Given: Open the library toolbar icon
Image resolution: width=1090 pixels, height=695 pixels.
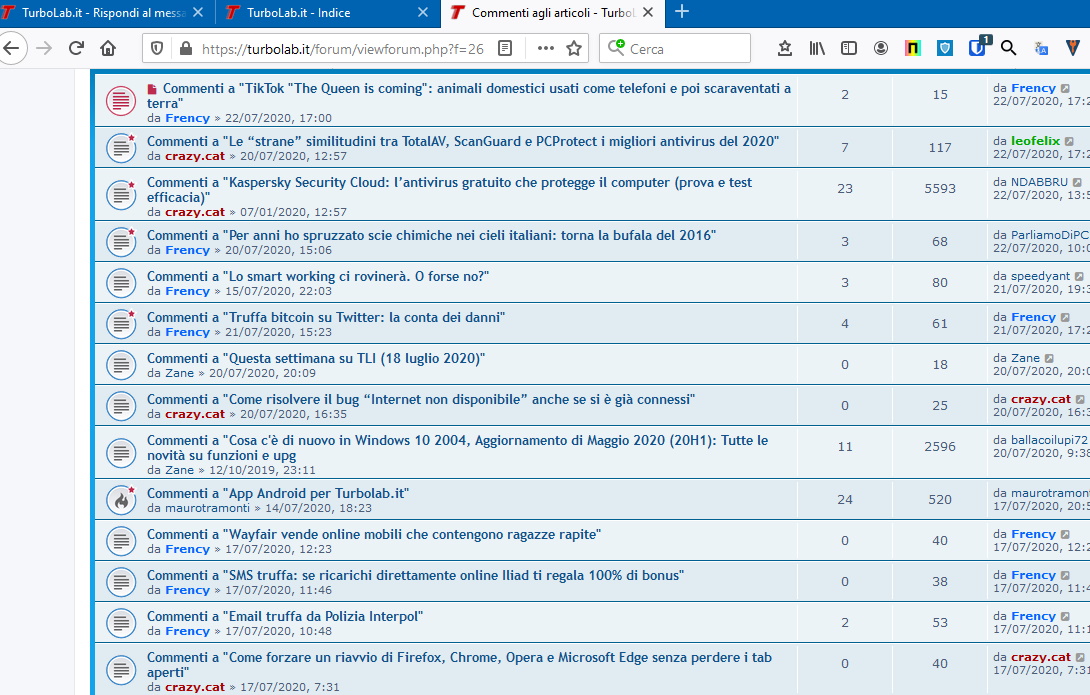Looking at the screenshot, I should pyautogui.click(x=817, y=48).
